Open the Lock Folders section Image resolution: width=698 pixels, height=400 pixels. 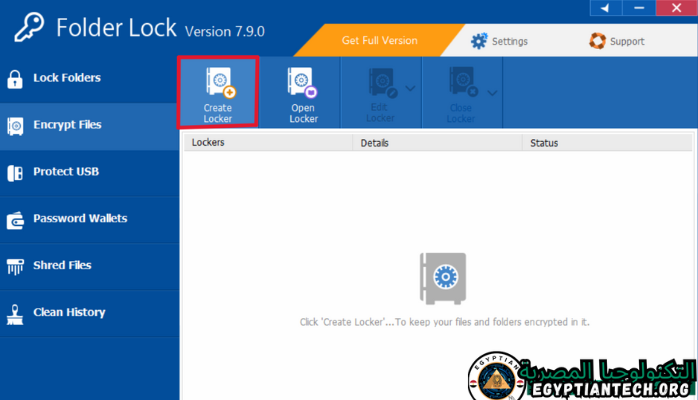coord(66,78)
